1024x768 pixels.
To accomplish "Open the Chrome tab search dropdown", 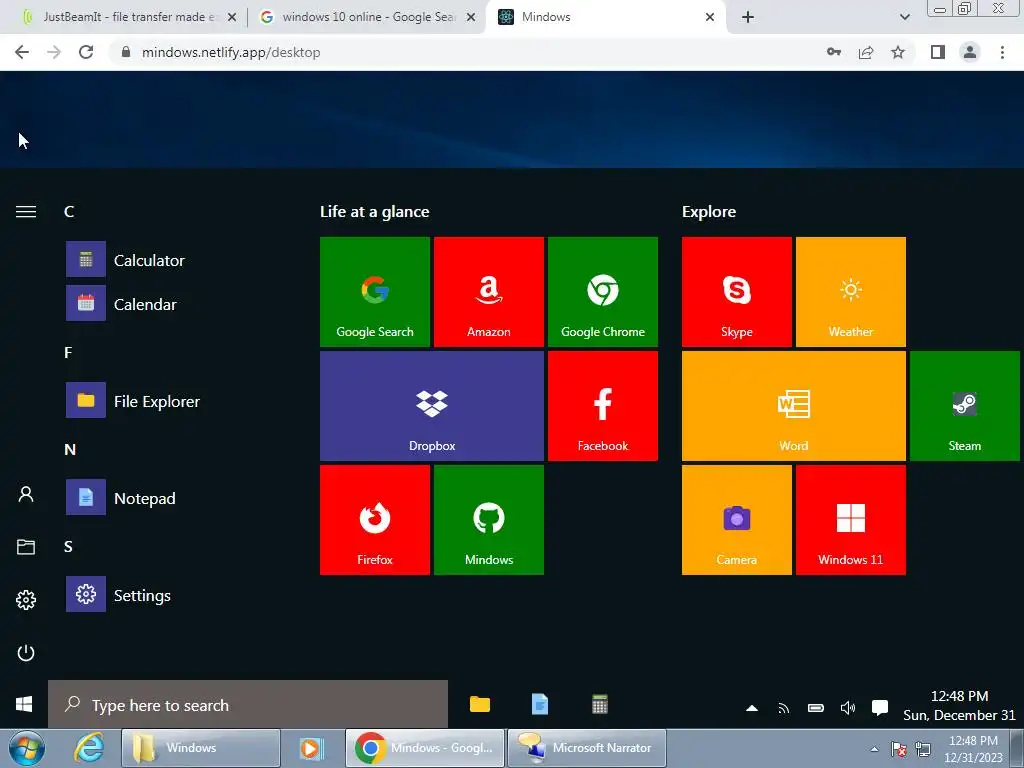I will [x=904, y=17].
